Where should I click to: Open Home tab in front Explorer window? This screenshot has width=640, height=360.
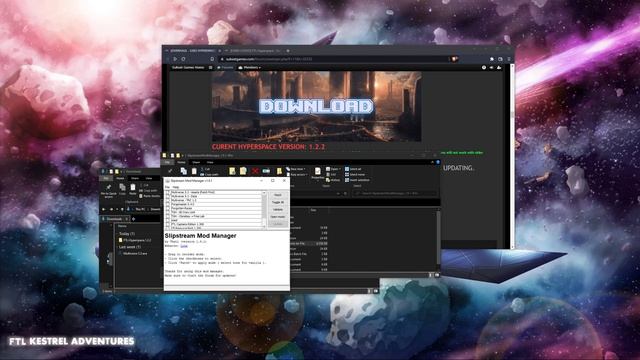(x=181, y=162)
